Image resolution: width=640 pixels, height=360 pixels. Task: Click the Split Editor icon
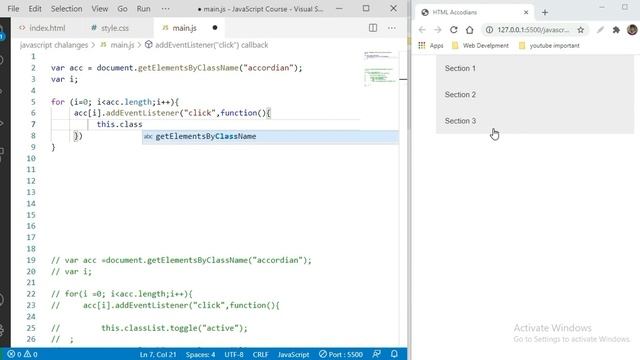pos(373,28)
